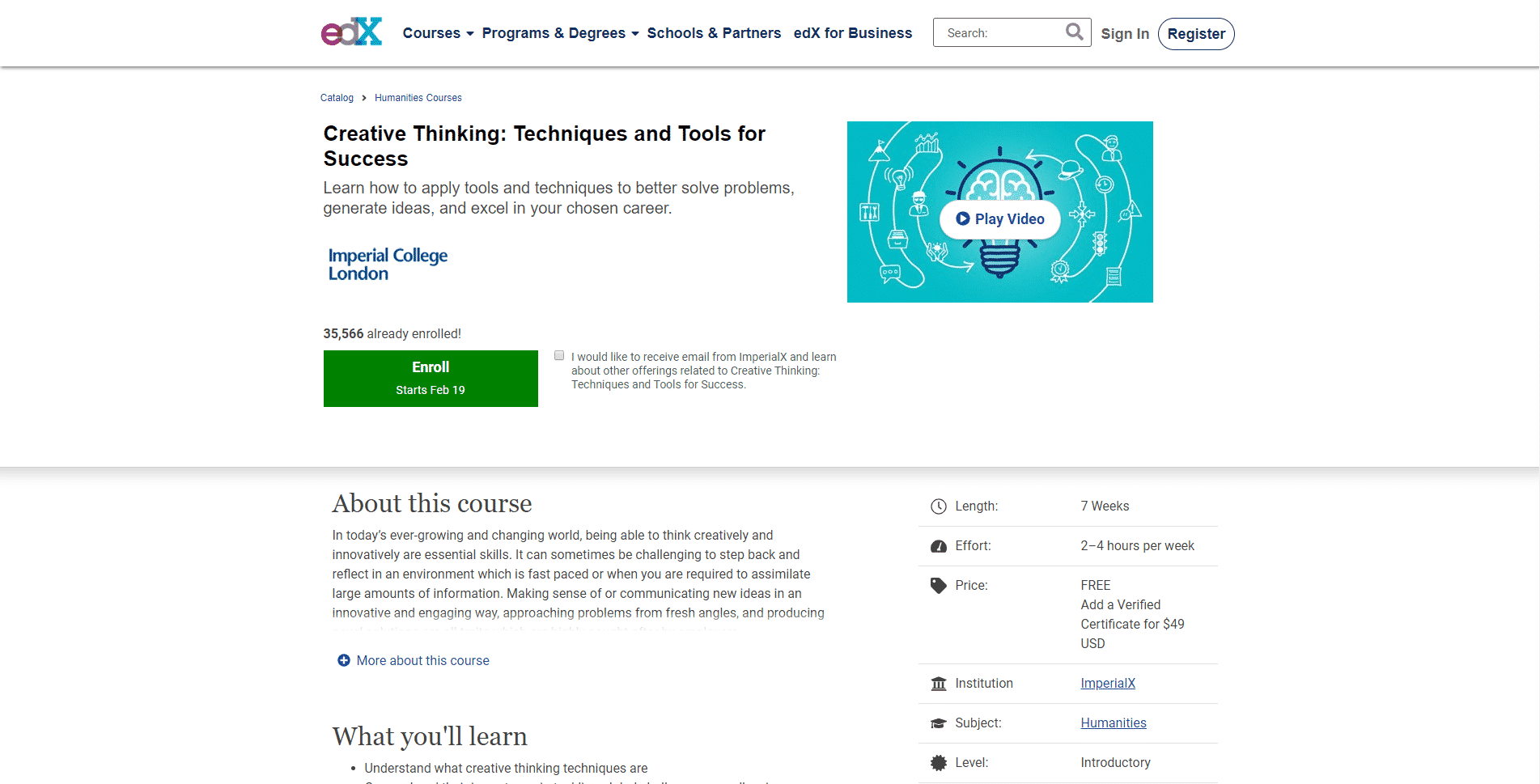Click the price tag icon
This screenshot has height=784, width=1540.
coord(938,586)
